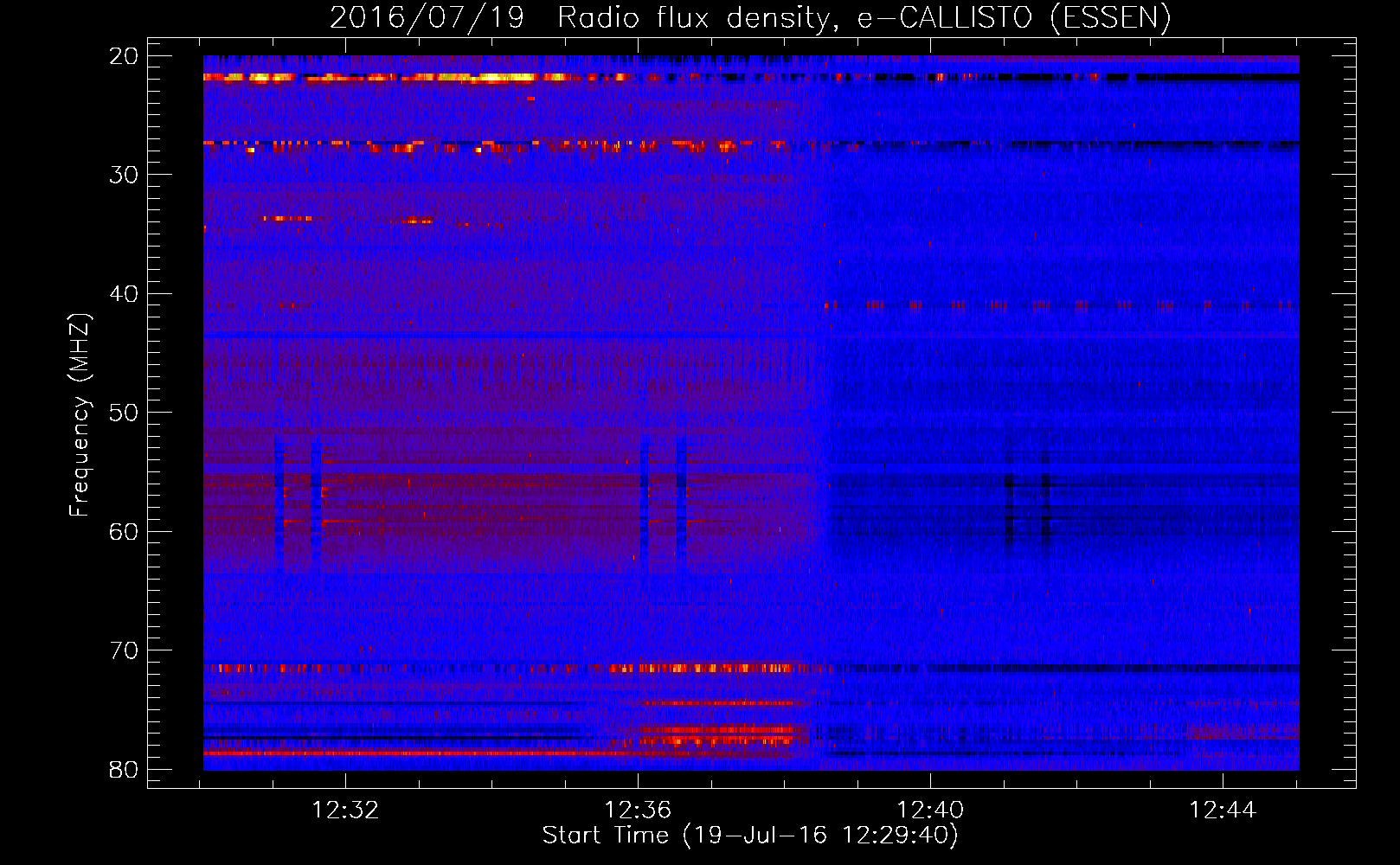Click the plot title '2016/07/19 Radio flux density, e-CALLISTO (ESSEN)'

[750, 18]
